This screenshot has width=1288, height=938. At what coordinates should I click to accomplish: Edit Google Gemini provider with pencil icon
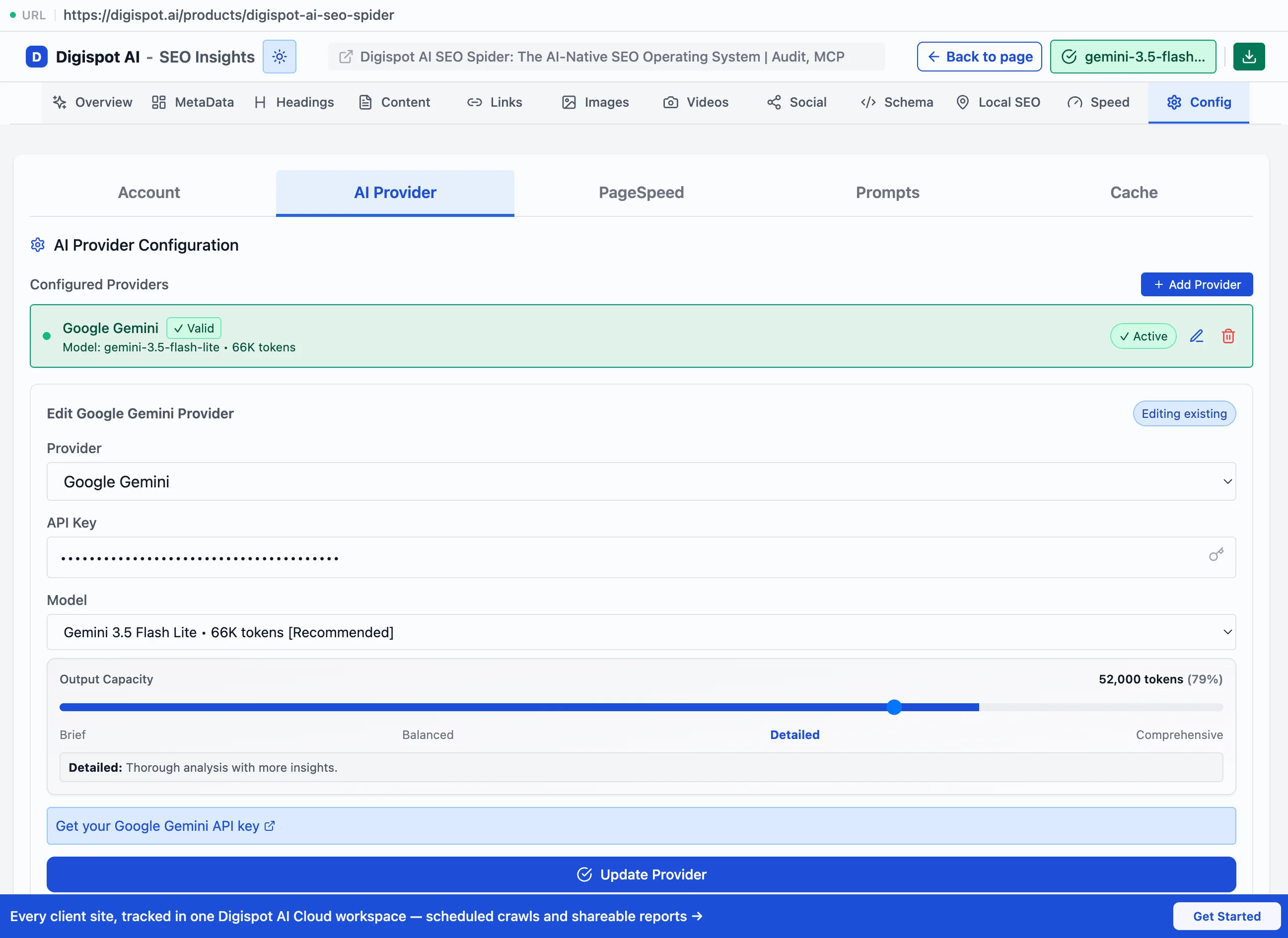(1197, 336)
